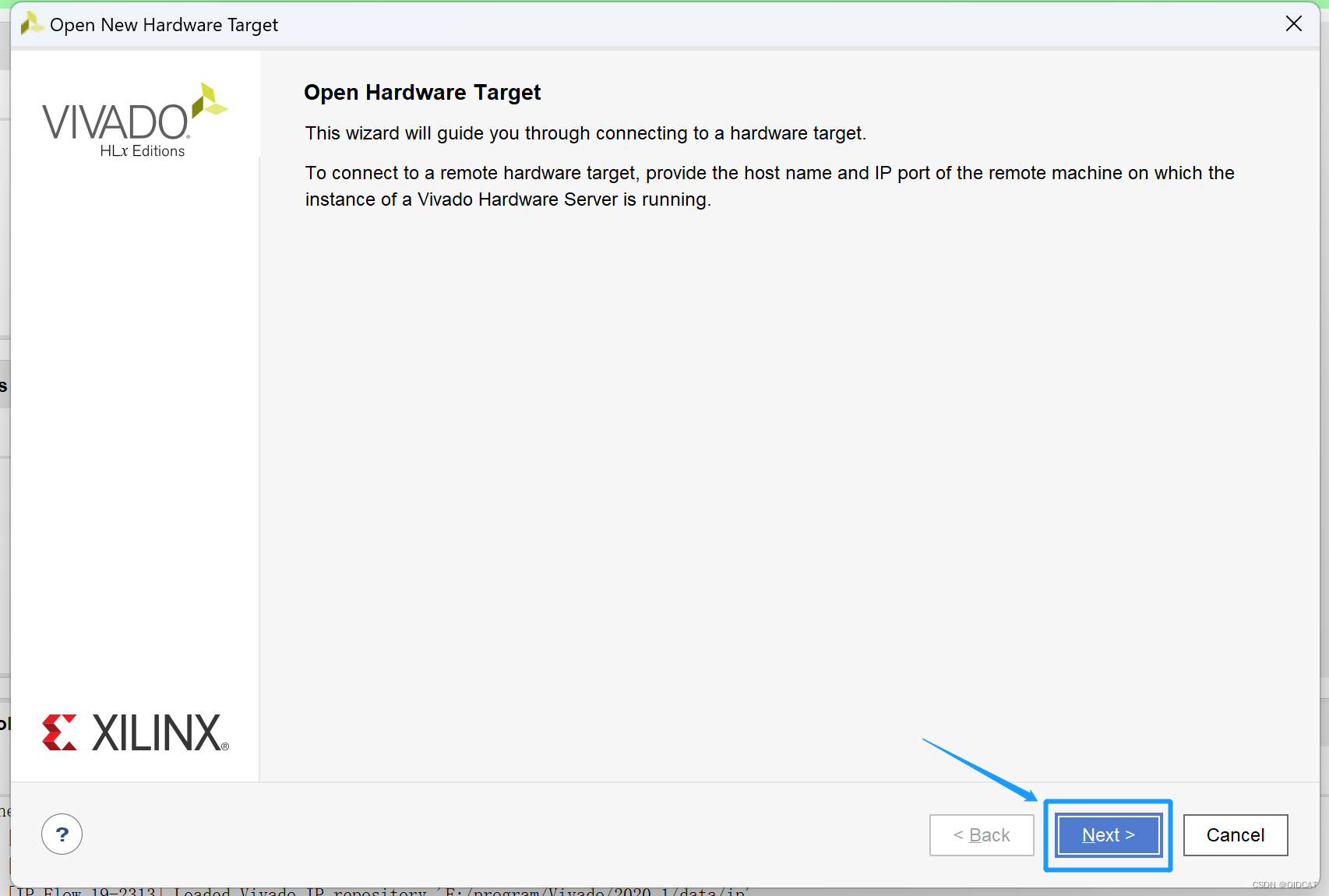Viewport: 1329px width, 896px height.
Task: Click the Xilinx logo
Action: pos(136,732)
